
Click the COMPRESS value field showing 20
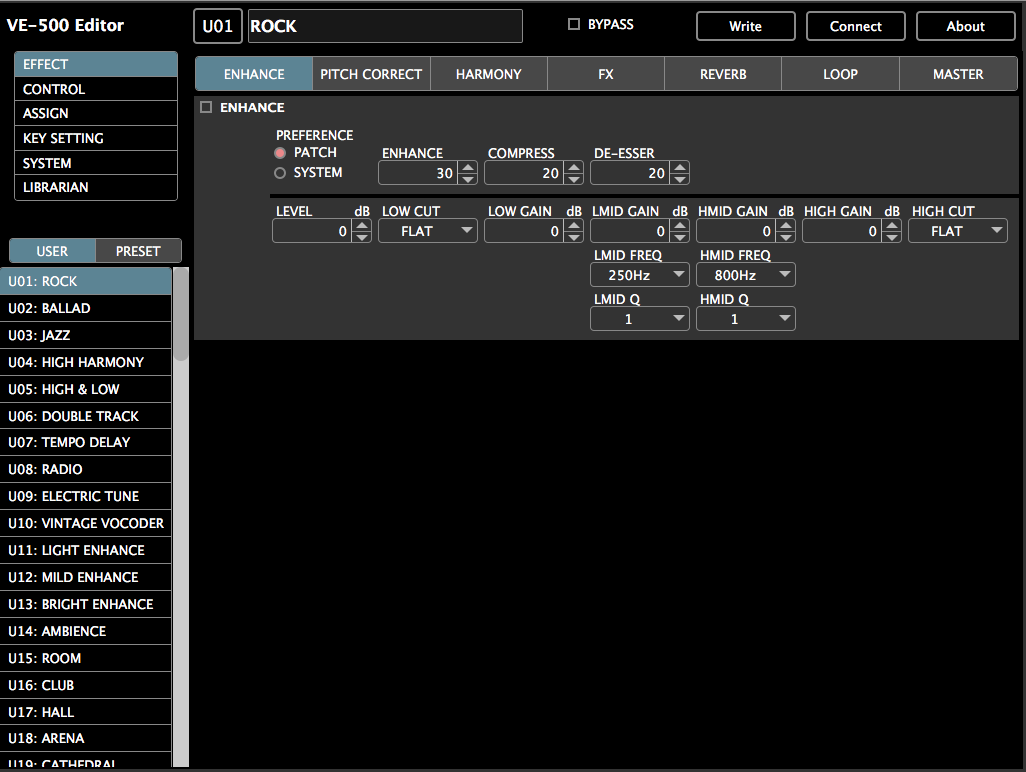pyautogui.click(x=525, y=173)
